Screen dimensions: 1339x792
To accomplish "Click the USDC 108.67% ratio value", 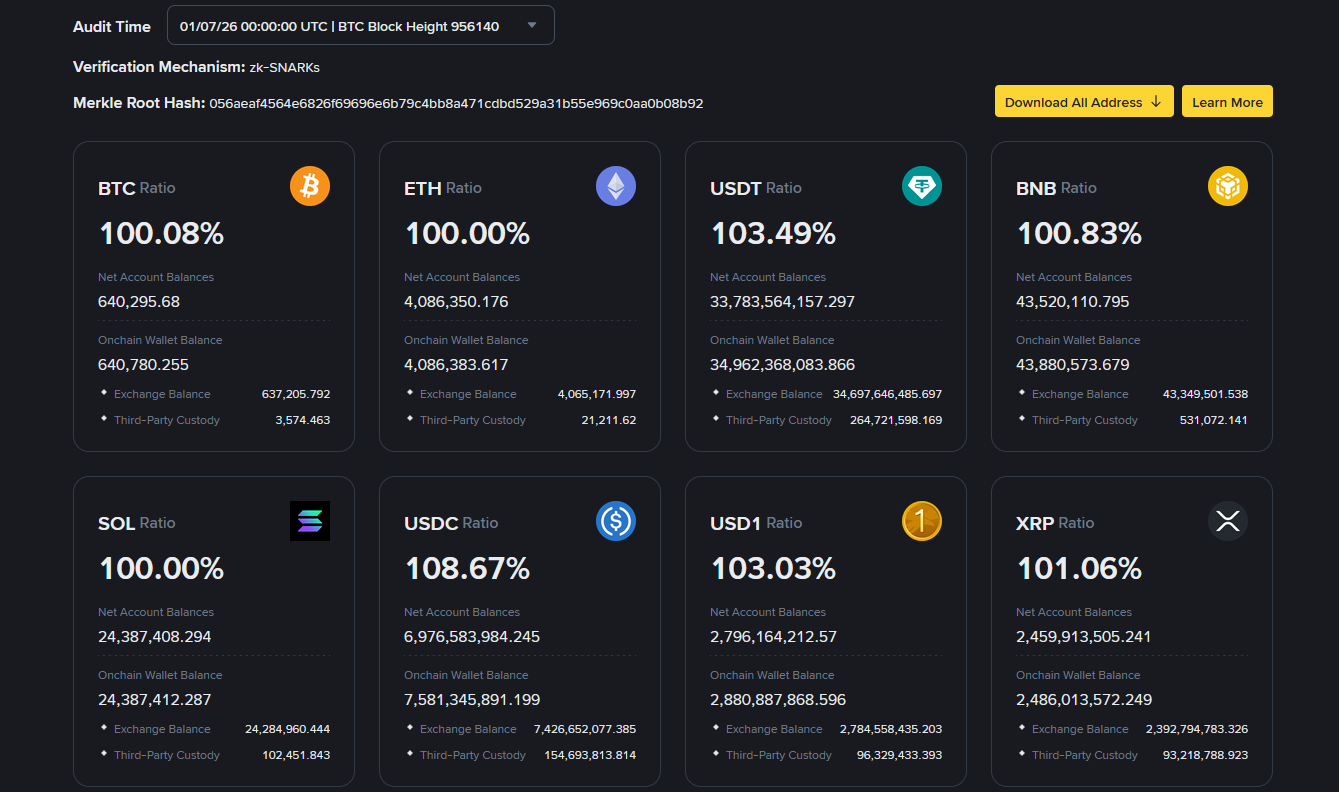I will 467,568.
